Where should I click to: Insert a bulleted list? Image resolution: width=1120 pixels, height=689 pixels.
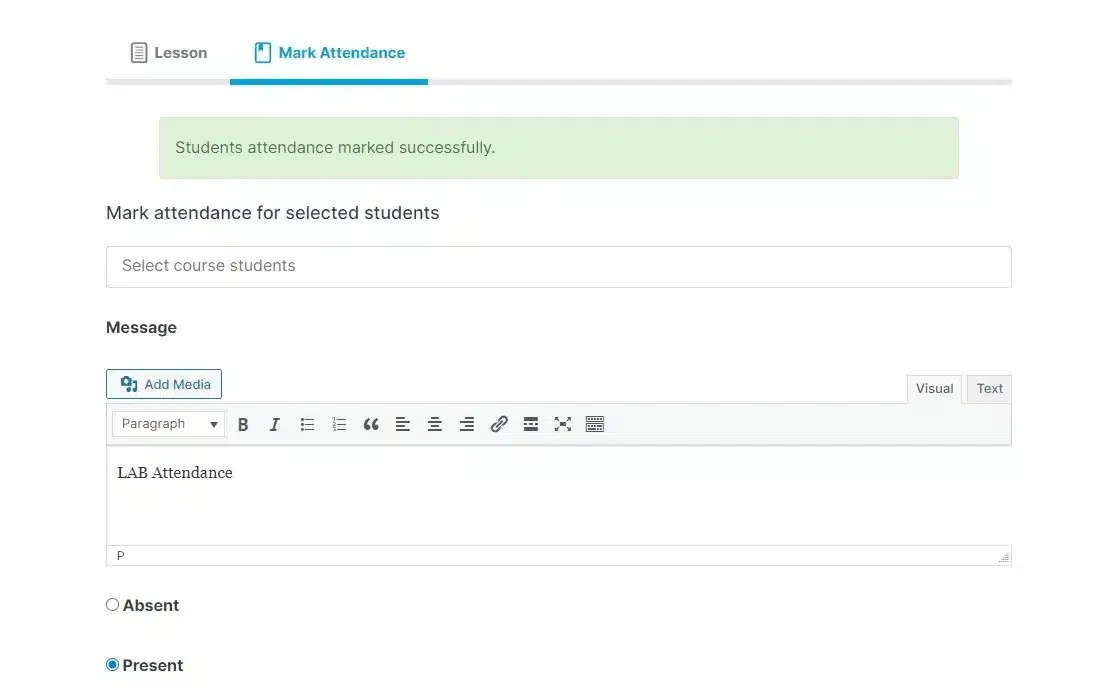point(307,423)
